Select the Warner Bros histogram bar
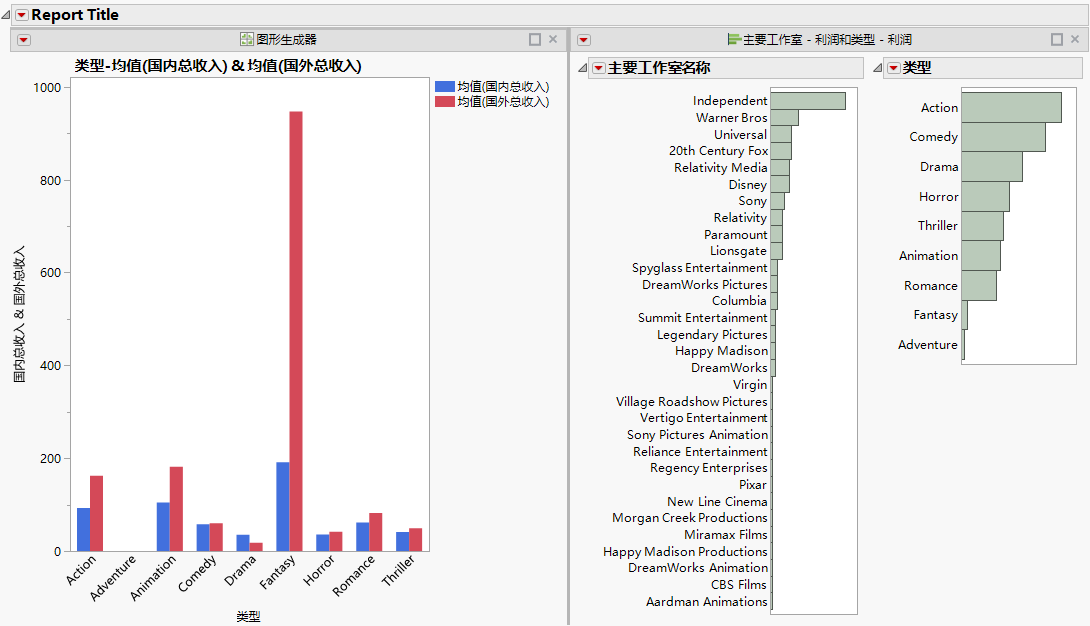The width and height of the screenshot is (1090, 626). (x=784, y=117)
